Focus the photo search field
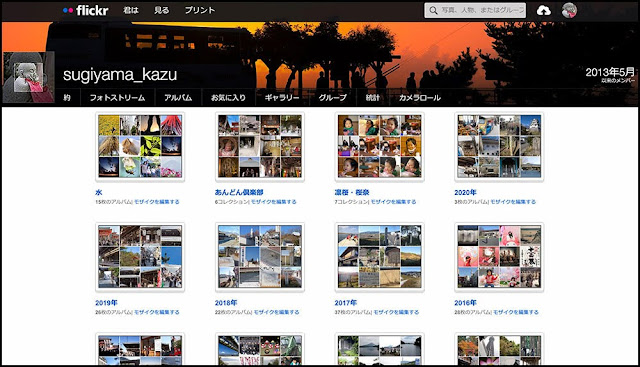Screen dimensions: 640x367 tap(475, 11)
